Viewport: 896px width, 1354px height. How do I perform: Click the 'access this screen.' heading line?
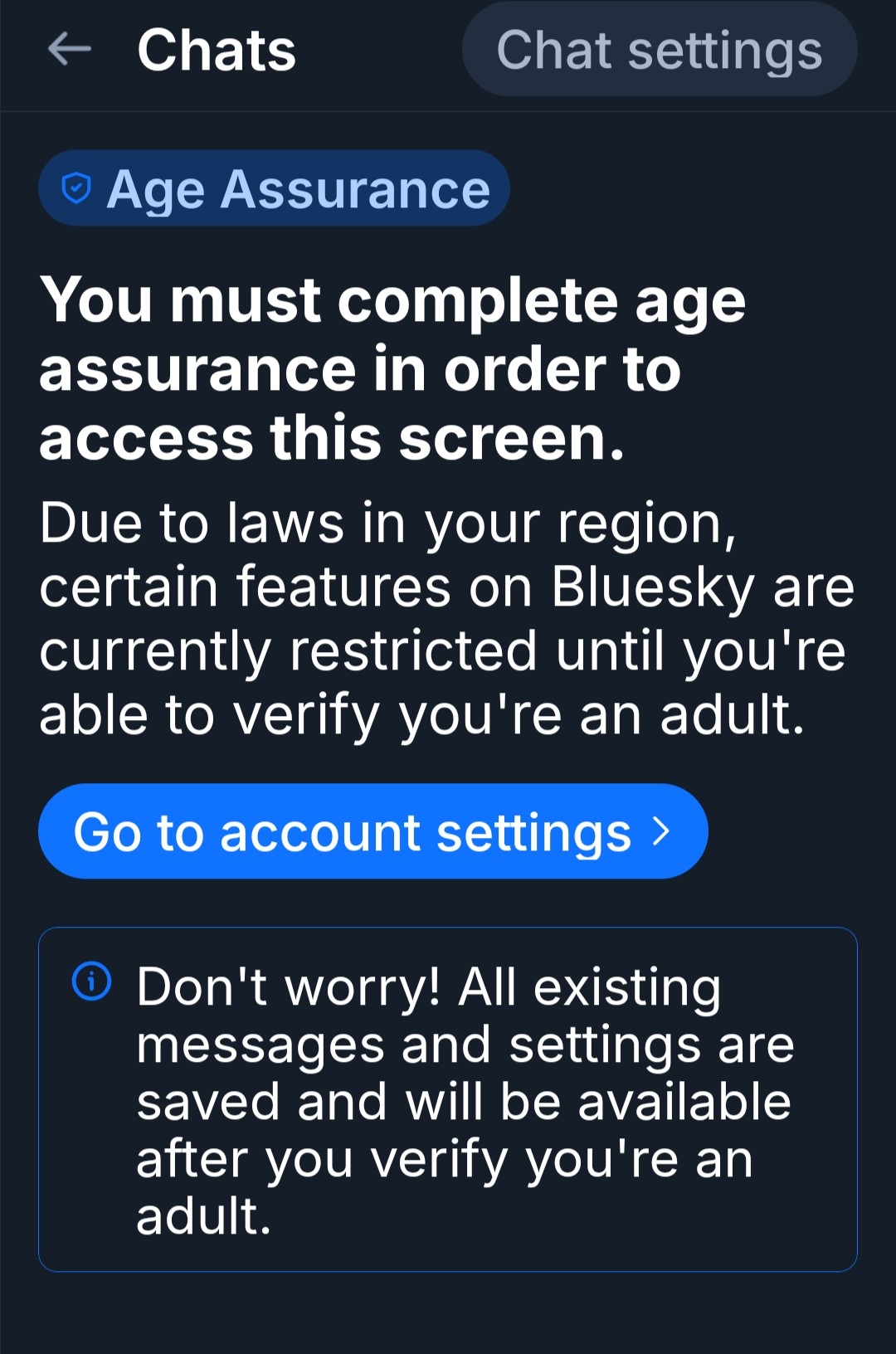332,438
